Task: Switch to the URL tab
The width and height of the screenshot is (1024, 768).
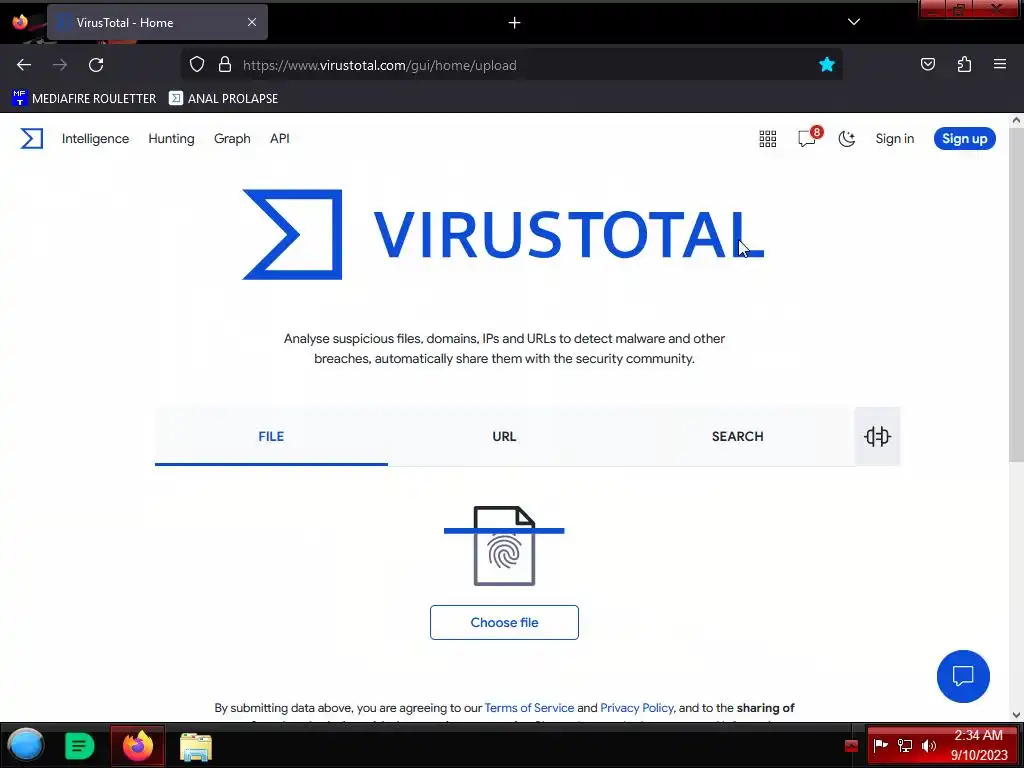Action: [504, 436]
